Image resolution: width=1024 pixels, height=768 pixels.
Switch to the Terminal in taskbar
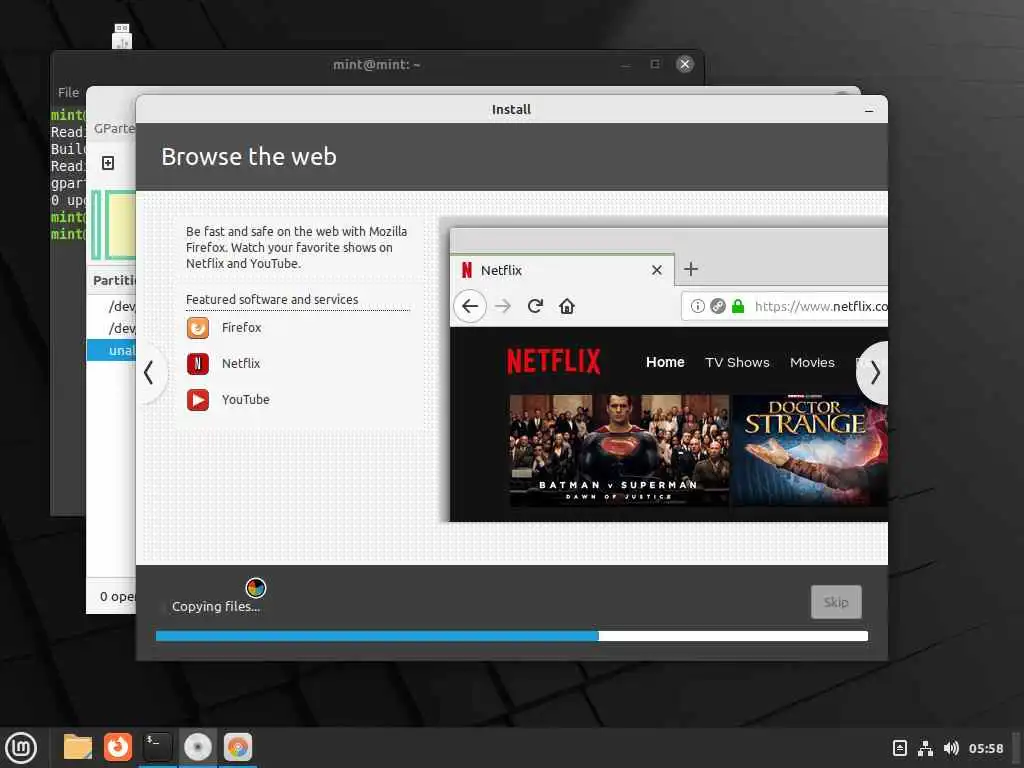(x=157, y=747)
